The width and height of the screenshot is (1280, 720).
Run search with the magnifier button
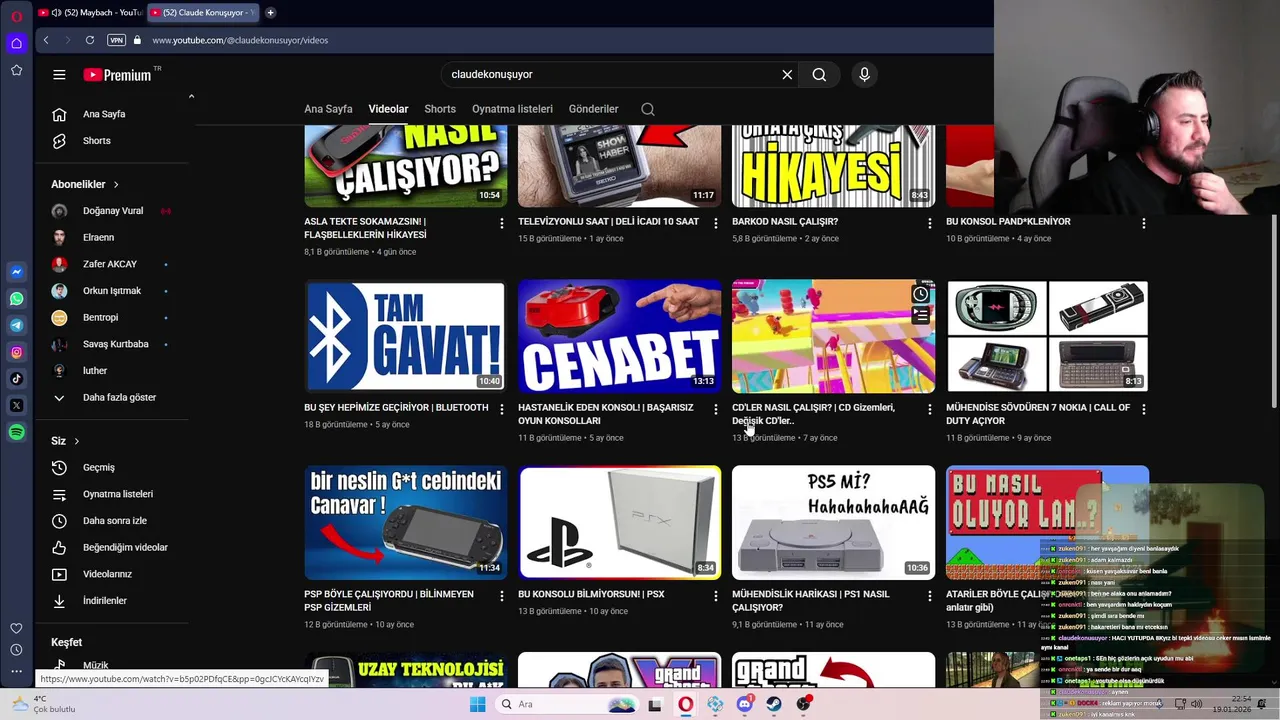coord(819,75)
